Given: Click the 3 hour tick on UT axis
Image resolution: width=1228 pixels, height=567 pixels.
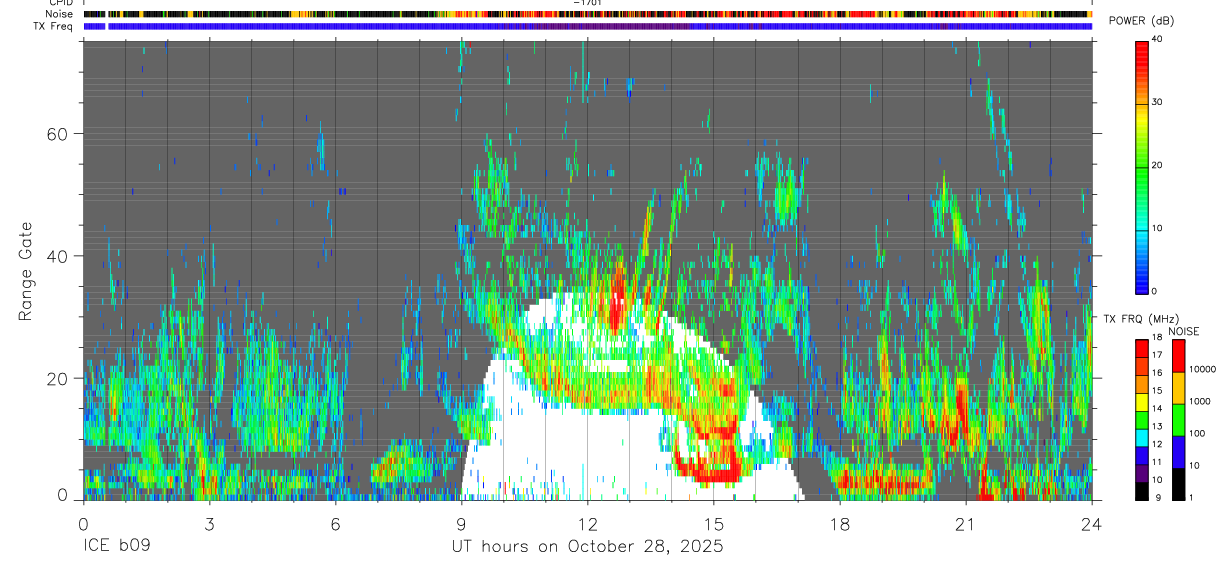Looking at the screenshot, I should pyautogui.click(x=209, y=523).
